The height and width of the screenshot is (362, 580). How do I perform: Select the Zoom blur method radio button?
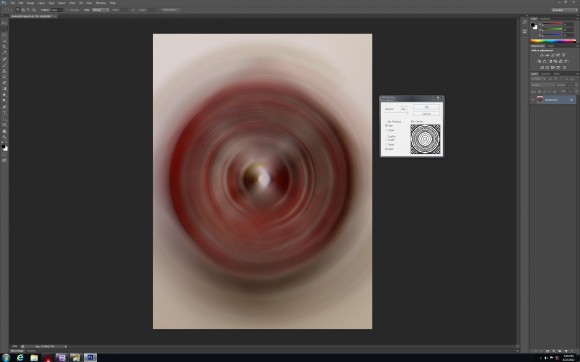pos(387,130)
